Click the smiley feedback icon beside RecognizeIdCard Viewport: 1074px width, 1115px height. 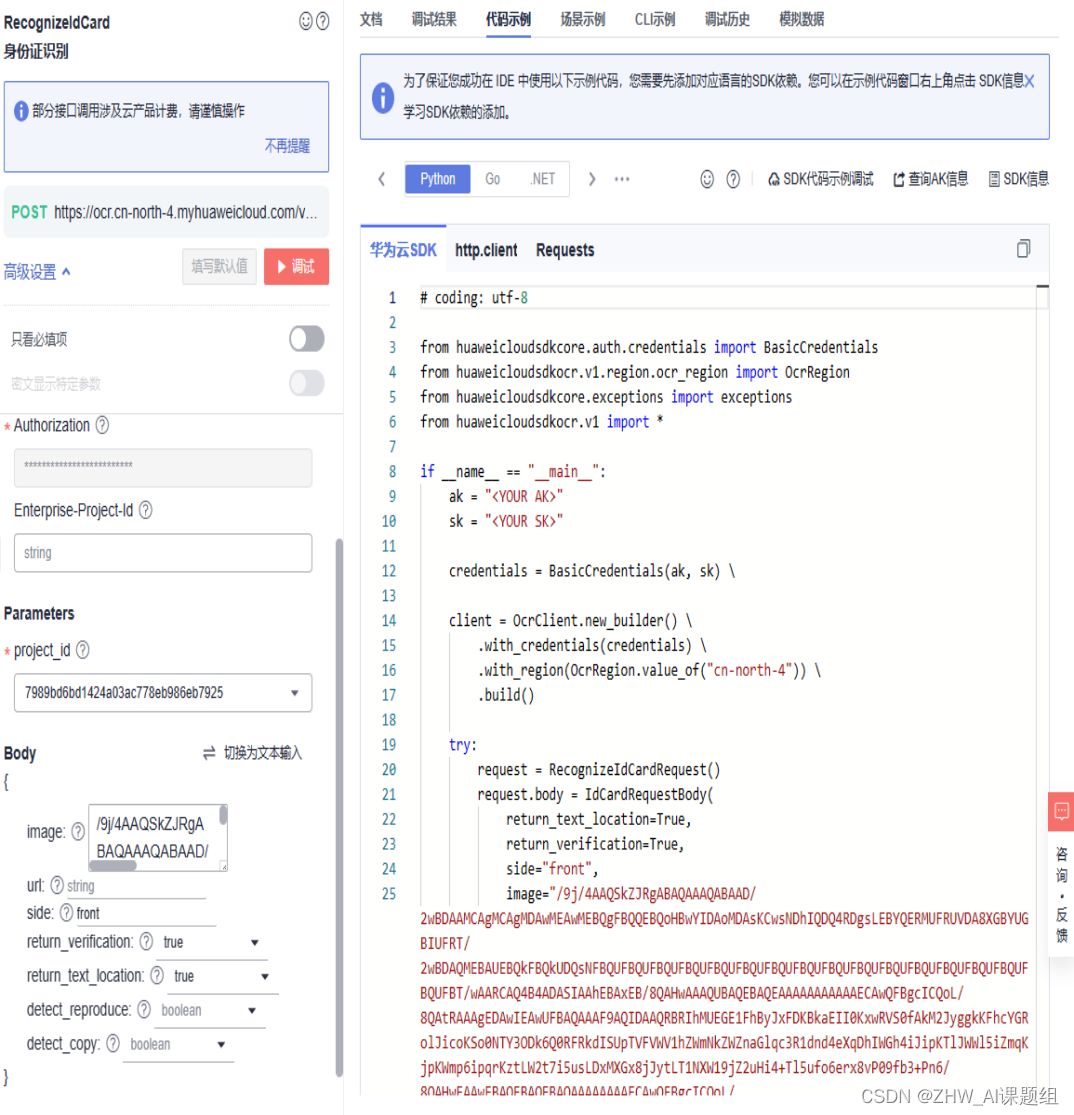coord(306,21)
